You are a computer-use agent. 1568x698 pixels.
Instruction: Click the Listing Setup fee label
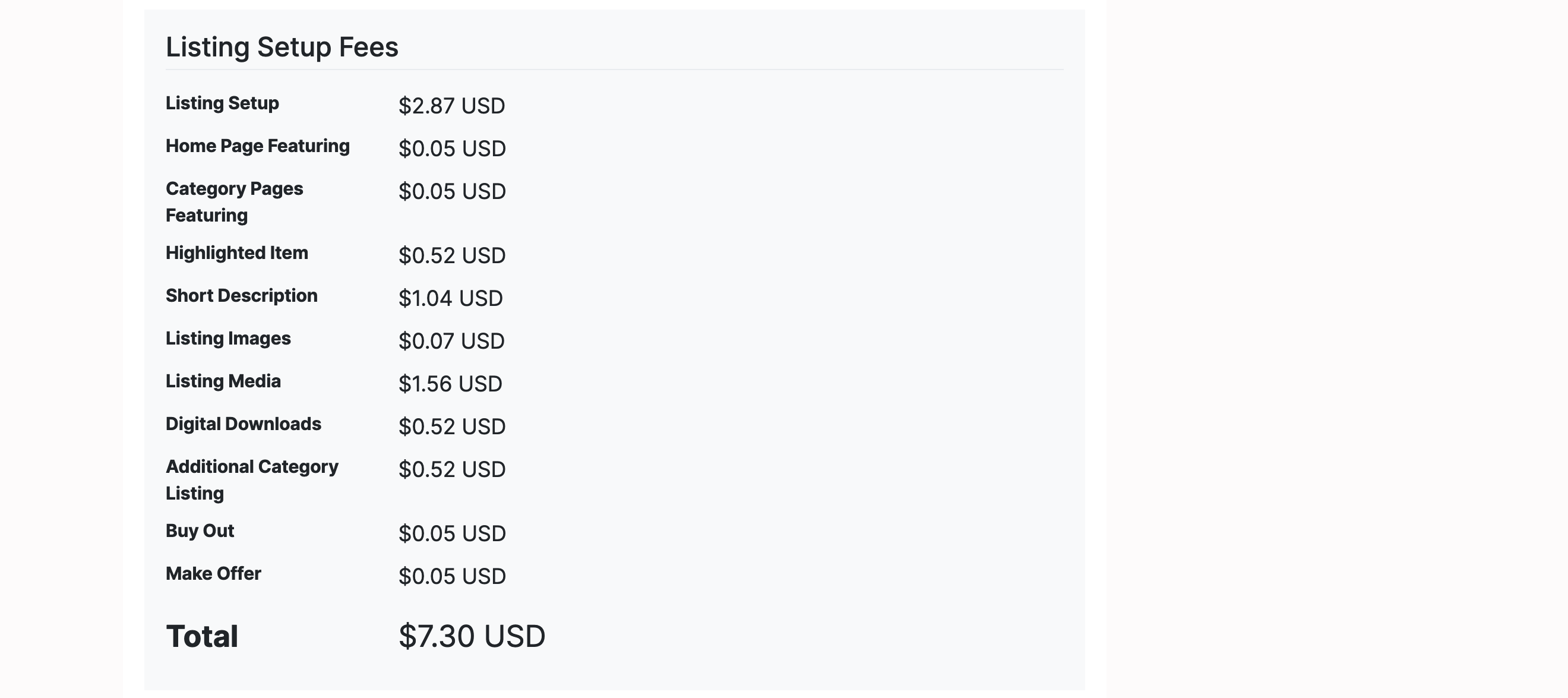(x=222, y=103)
